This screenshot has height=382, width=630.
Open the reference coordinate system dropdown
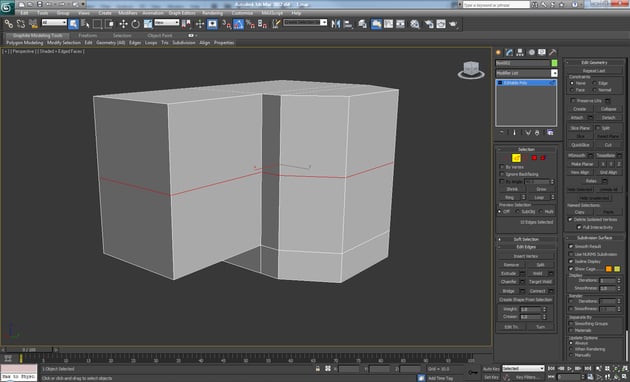167,23
